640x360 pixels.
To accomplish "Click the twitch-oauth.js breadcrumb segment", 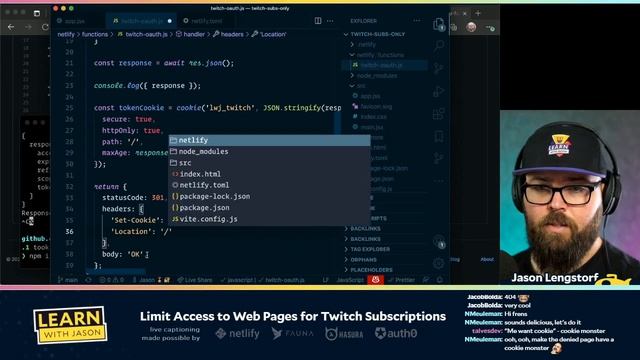I will [142, 34].
